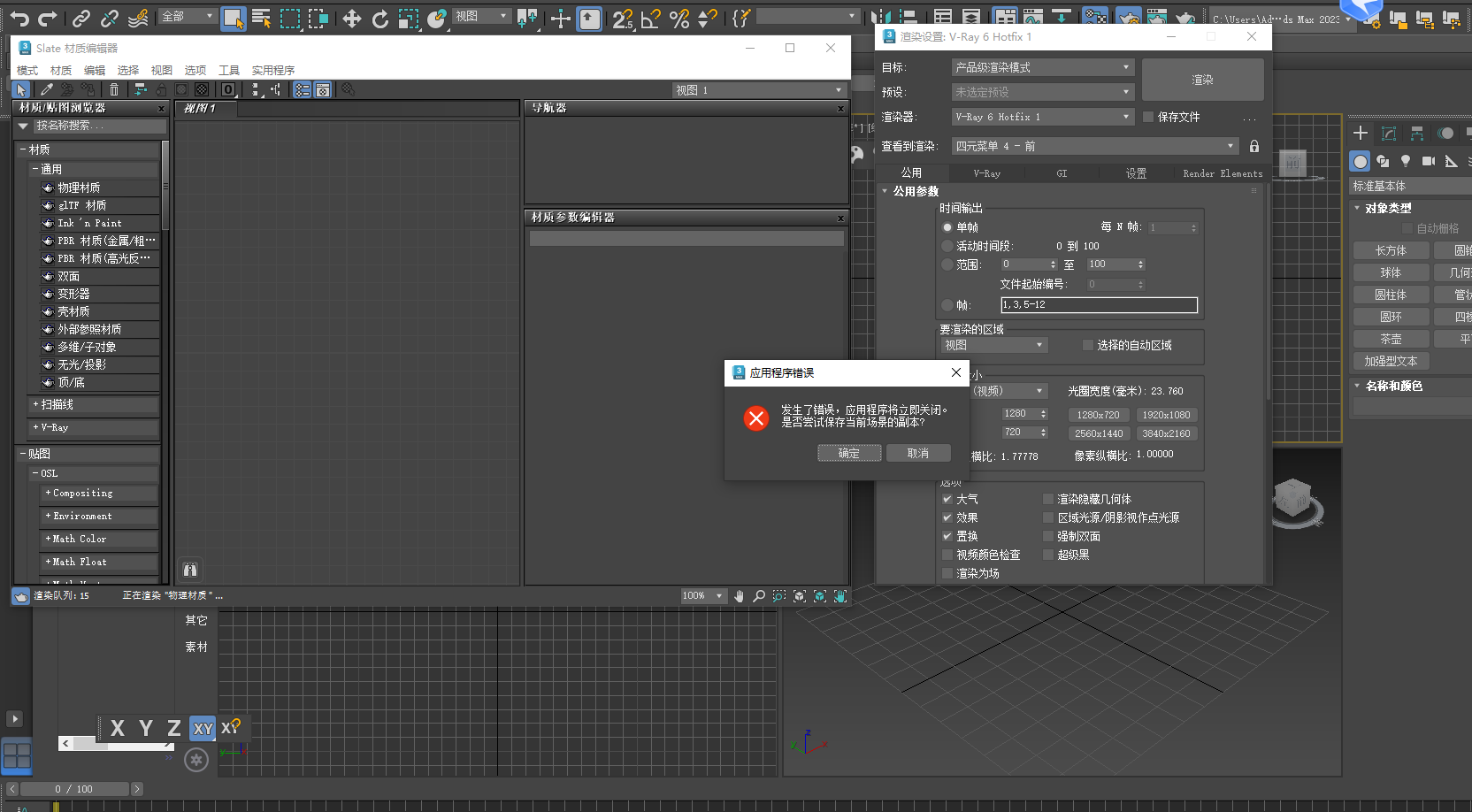Restrict to X axis constraint
Image resolution: width=1472 pixels, height=812 pixels.
[118, 728]
